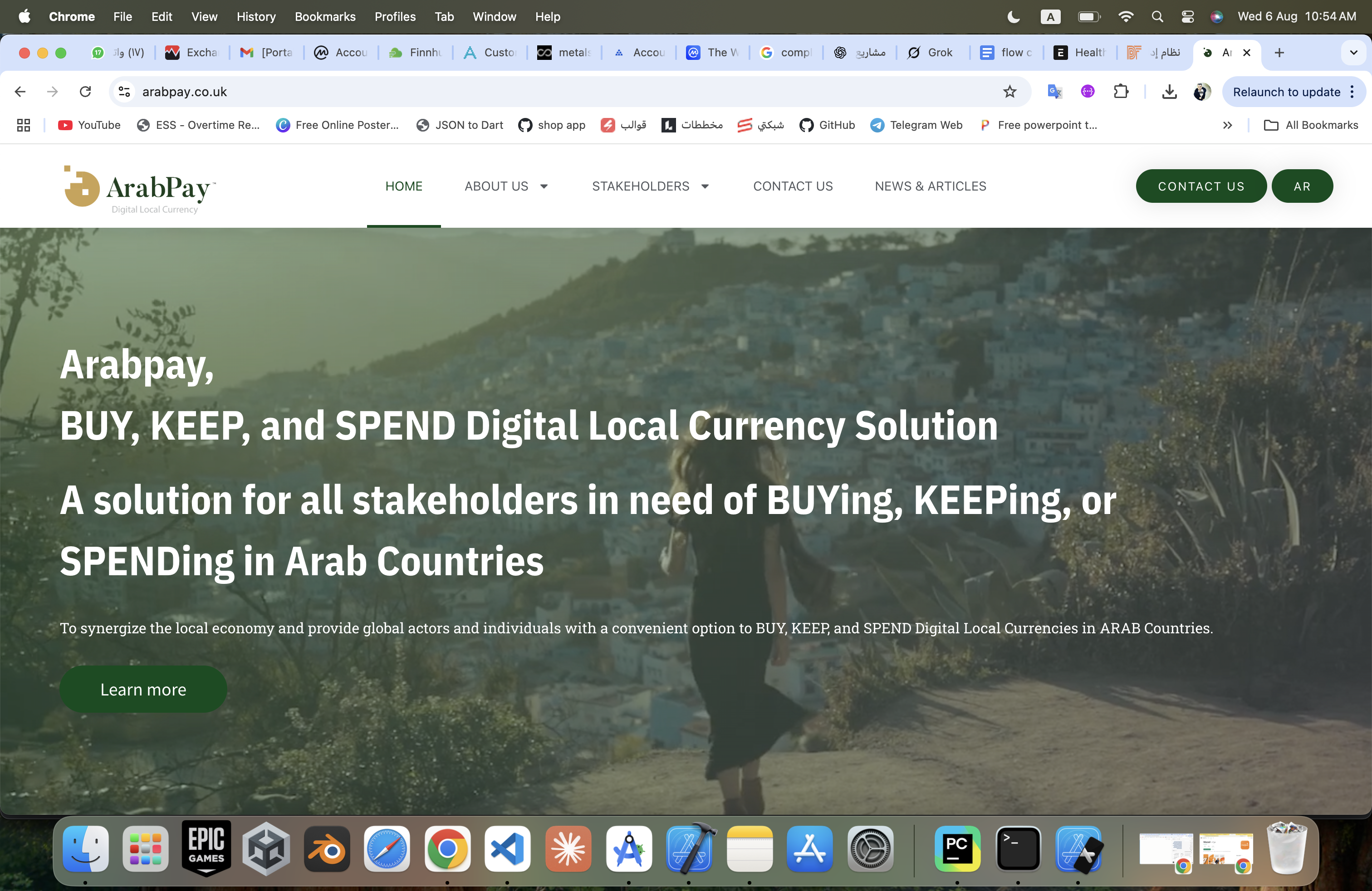Open a new tab with plus button
Screen dimensions: 1372x891
point(1279,53)
